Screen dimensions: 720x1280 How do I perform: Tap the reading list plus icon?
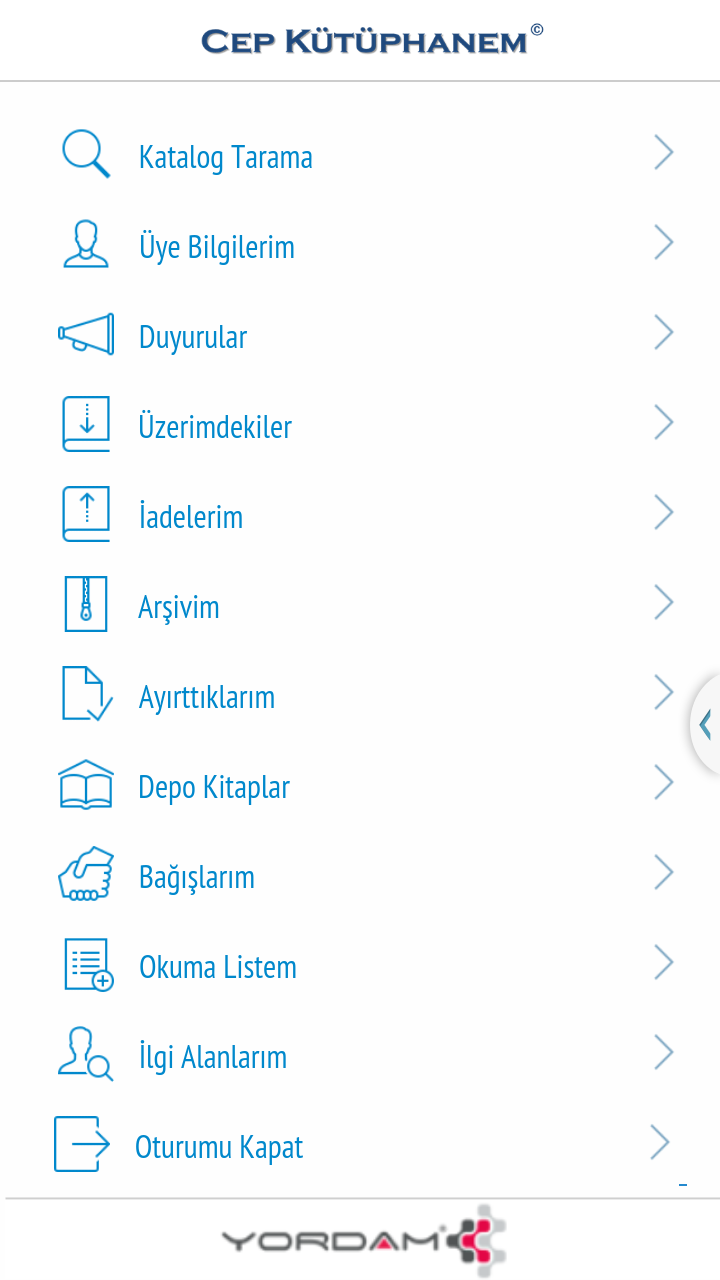point(88,965)
